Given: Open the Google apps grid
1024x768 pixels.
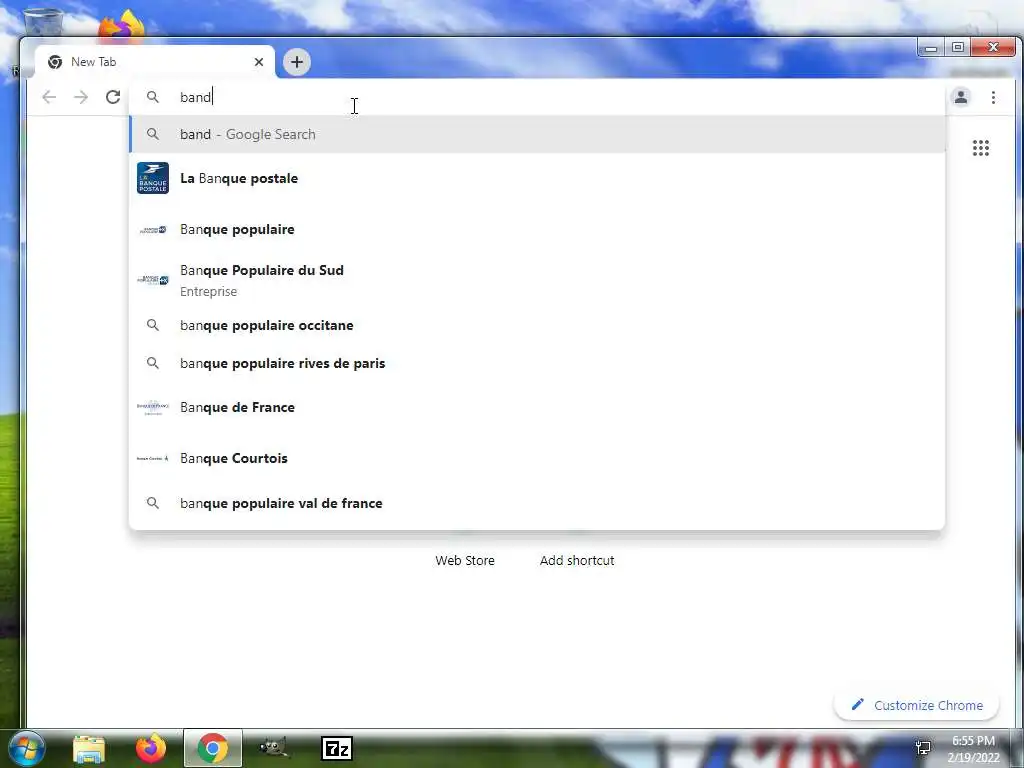Looking at the screenshot, I should [981, 148].
